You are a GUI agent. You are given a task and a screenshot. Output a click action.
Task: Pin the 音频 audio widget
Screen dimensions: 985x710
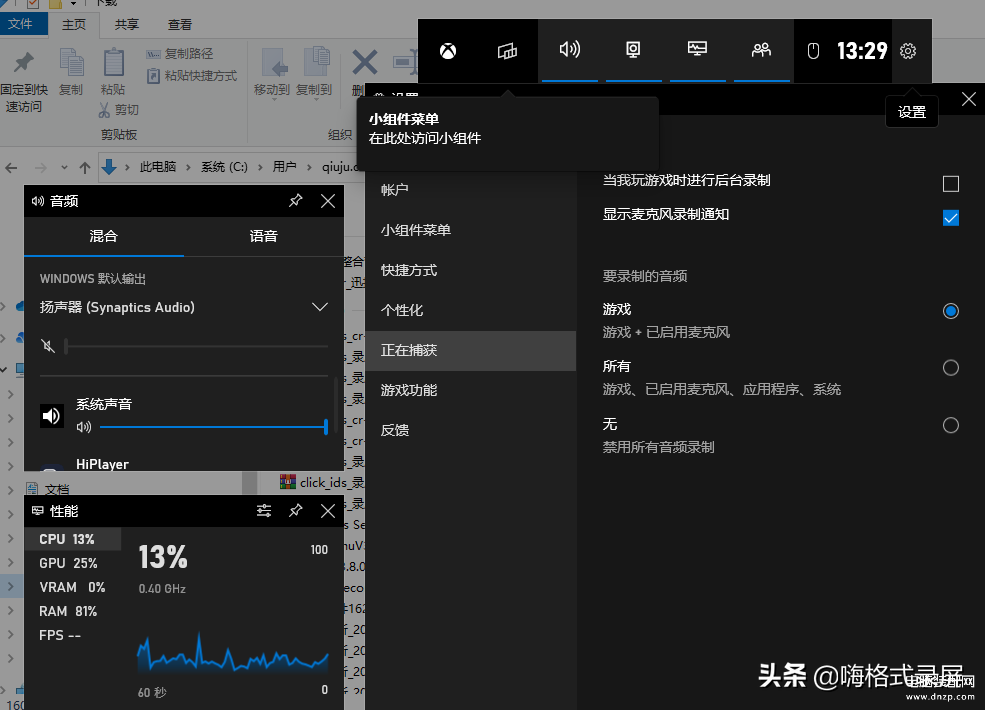295,201
